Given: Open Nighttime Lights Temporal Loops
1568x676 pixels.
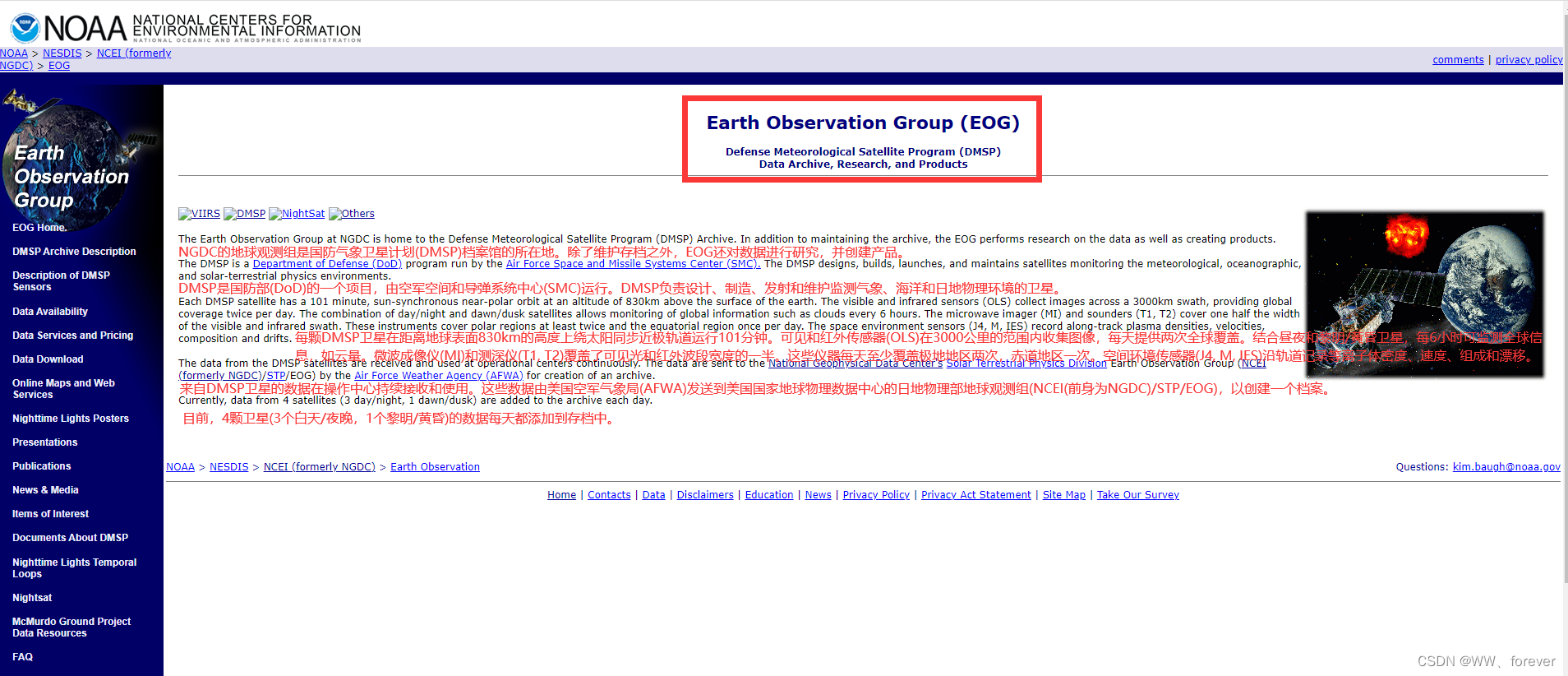Looking at the screenshot, I should pyautogui.click(x=74, y=568).
